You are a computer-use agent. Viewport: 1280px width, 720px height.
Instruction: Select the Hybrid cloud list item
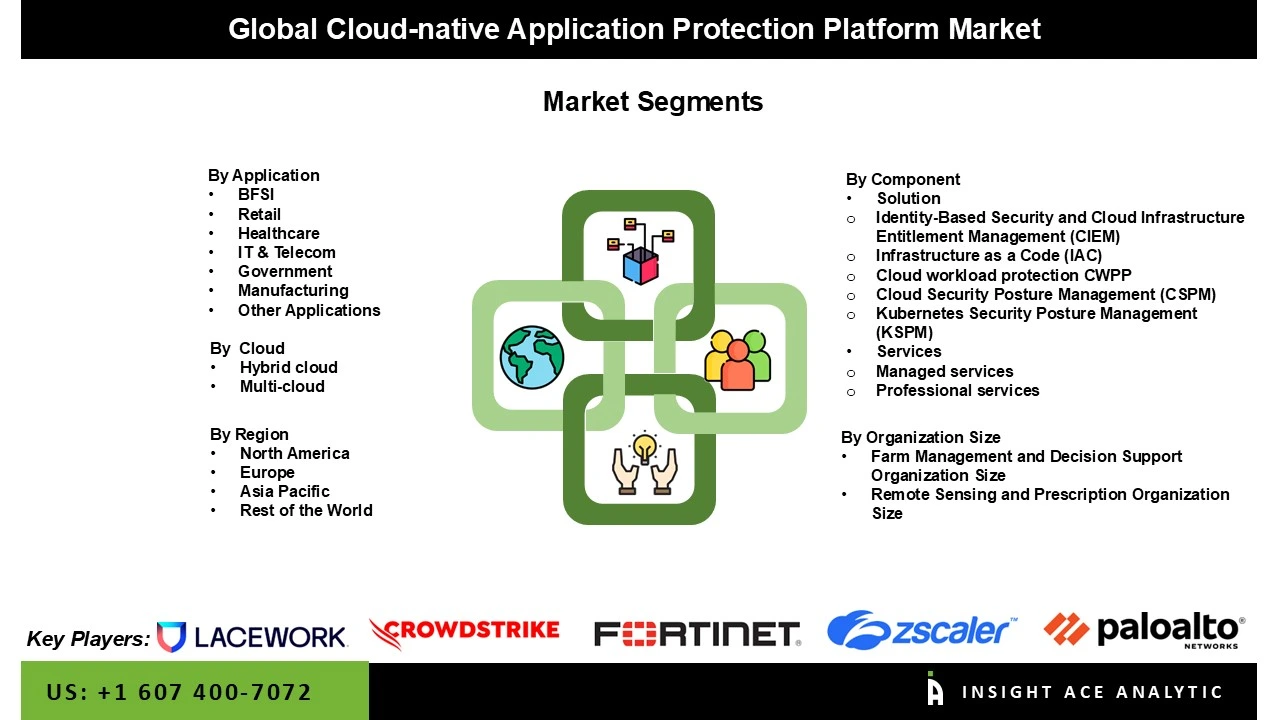288,368
